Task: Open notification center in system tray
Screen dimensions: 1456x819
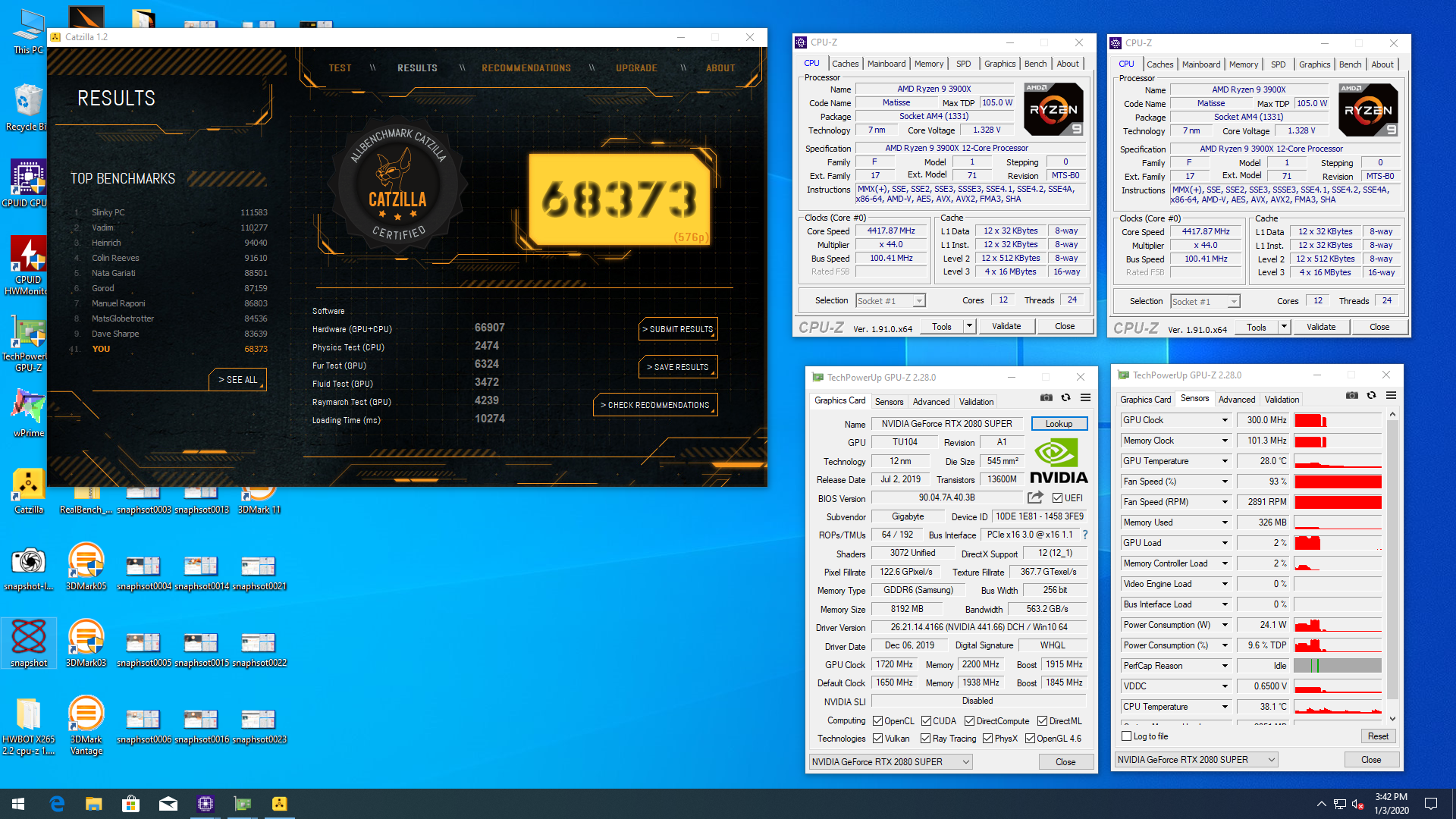Action: [1431, 804]
